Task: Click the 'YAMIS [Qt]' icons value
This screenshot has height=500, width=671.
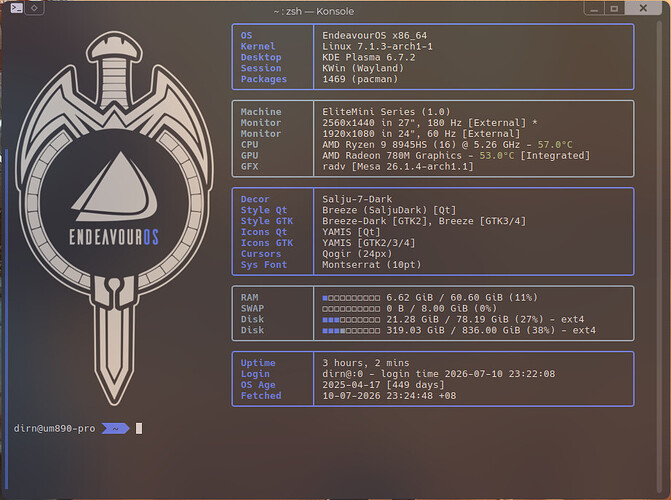Action: [351, 232]
